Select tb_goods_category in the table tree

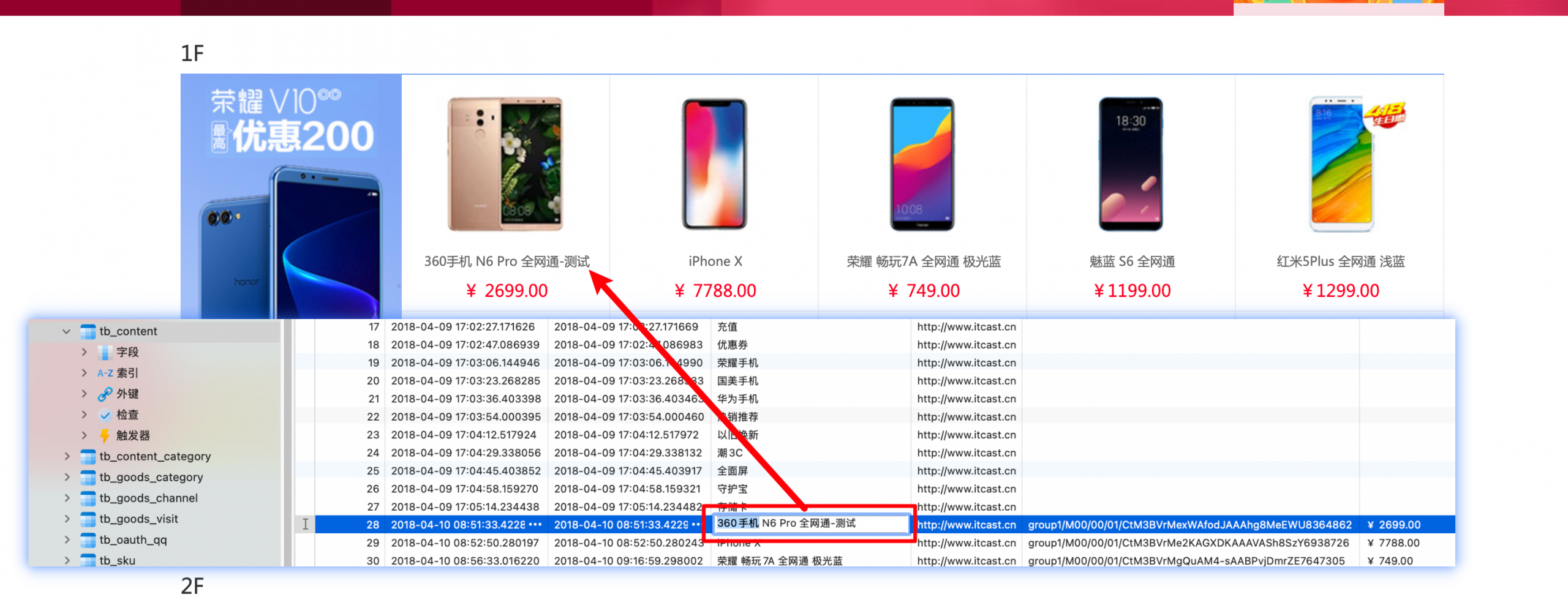point(151,477)
